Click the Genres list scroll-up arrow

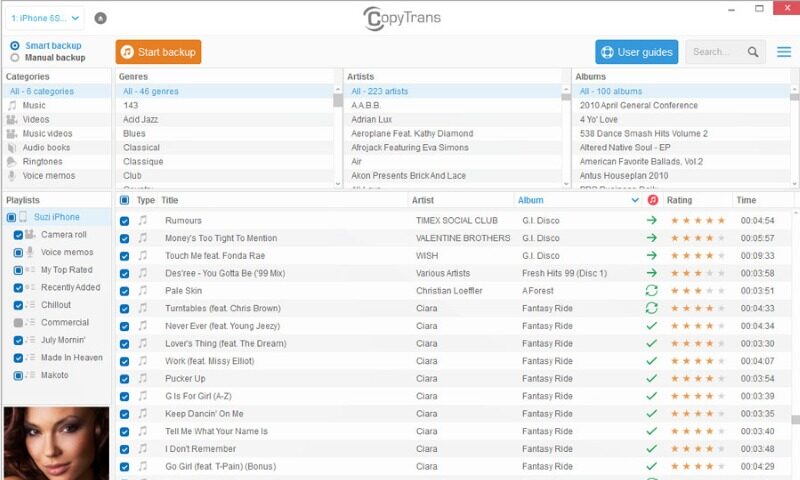tap(338, 89)
